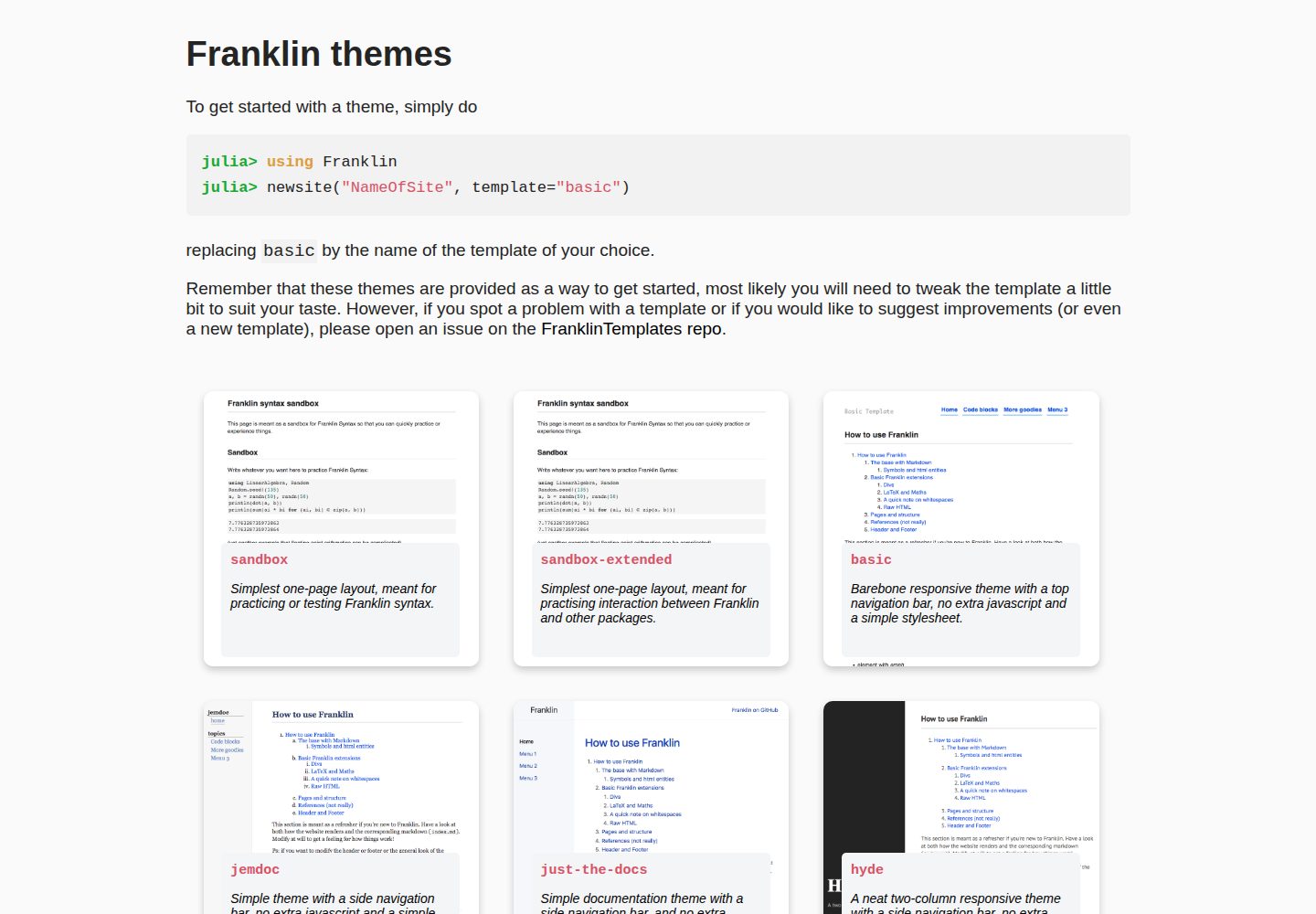The height and width of the screenshot is (914, 1316).
Task: Click description "Simple theme with a side navigation"
Action: coord(333,903)
